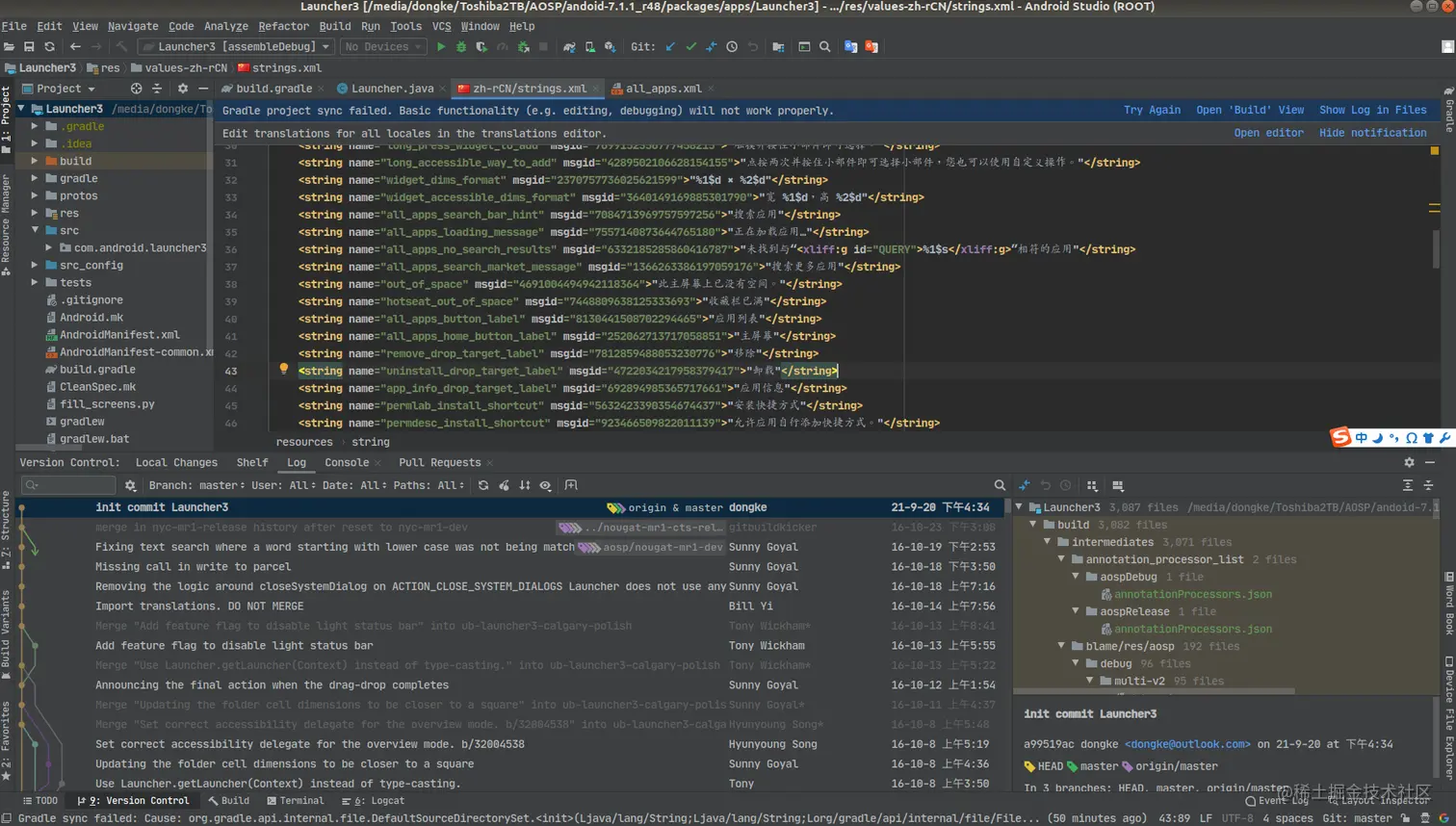Start debugging via the Debug bug icon
The height and width of the screenshot is (826, 1456).
(460, 46)
